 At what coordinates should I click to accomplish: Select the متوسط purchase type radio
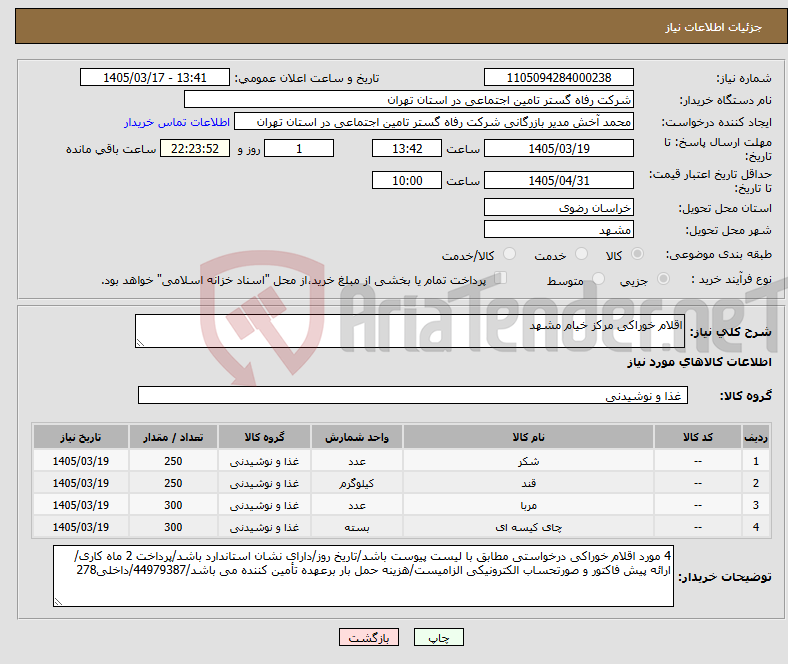[599, 278]
